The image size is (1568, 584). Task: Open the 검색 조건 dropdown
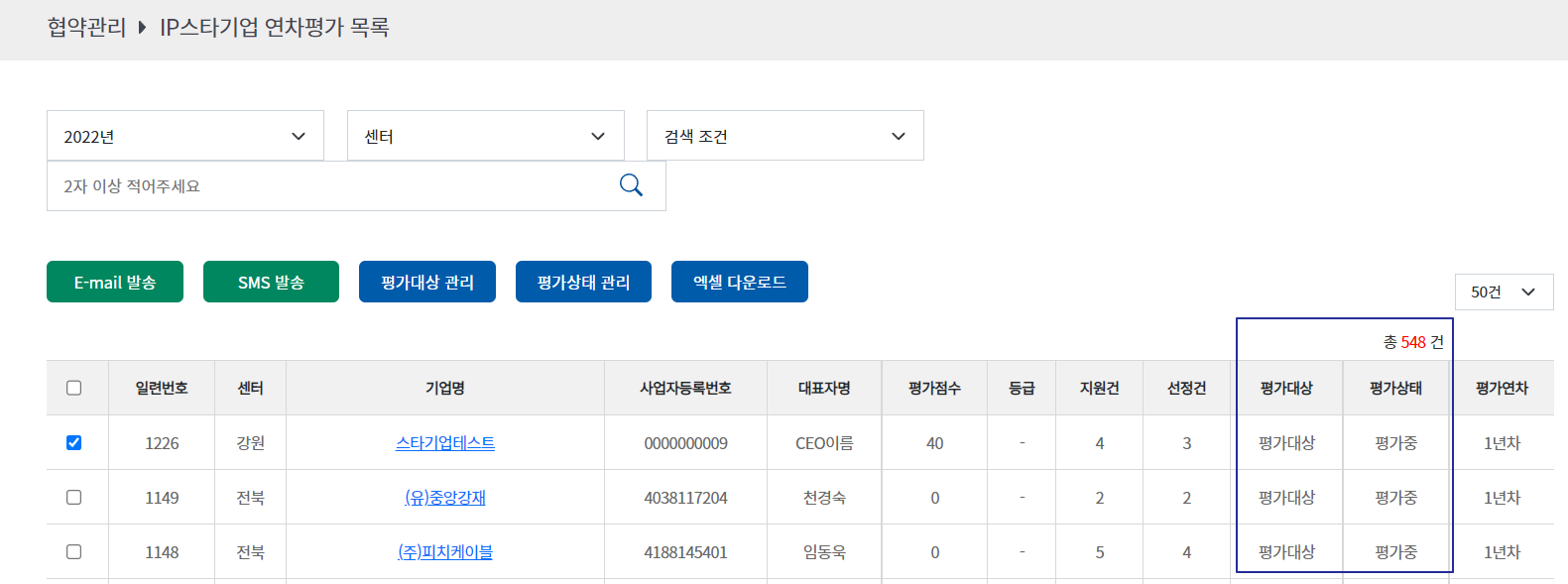point(784,136)
